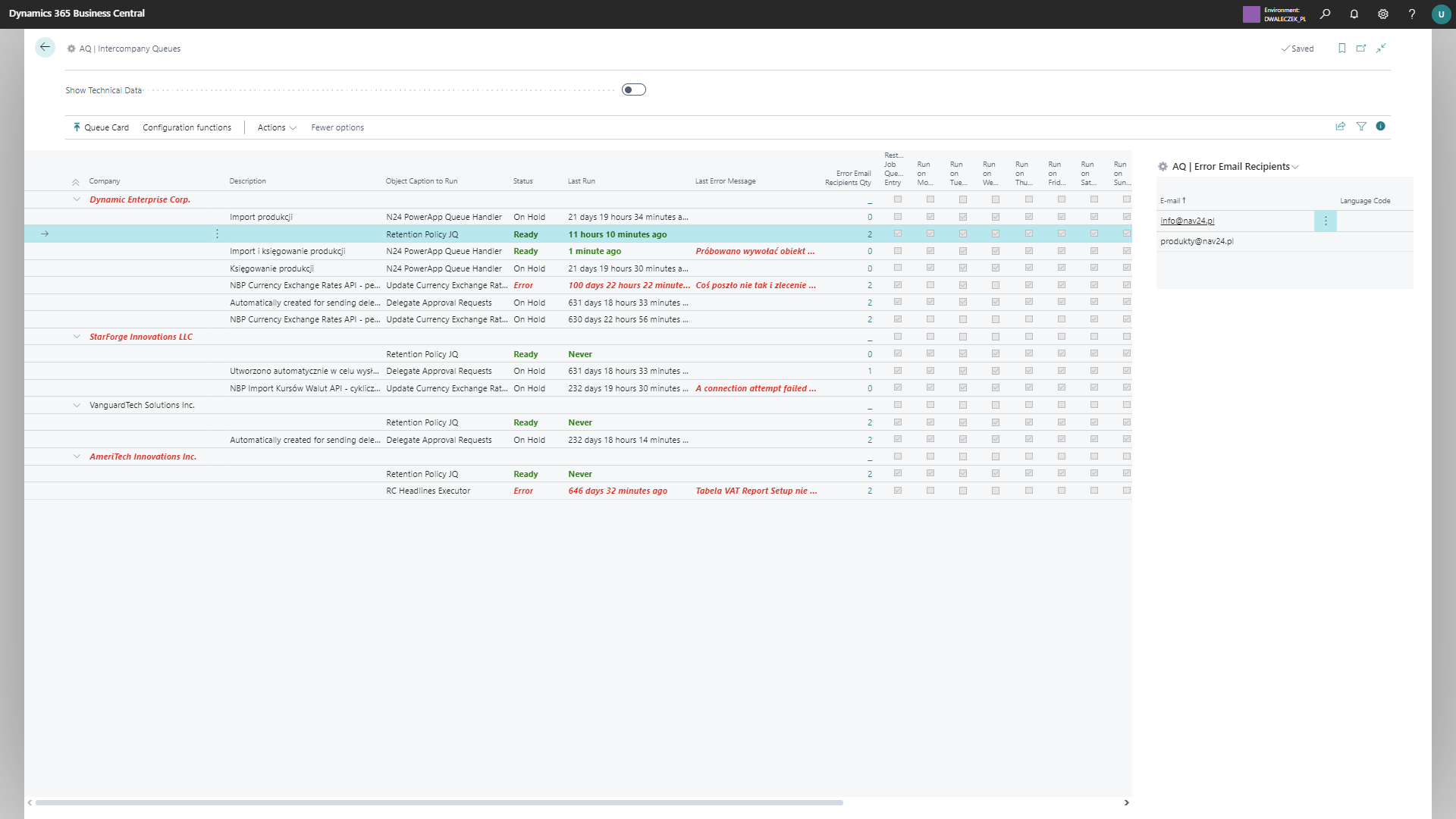This screenshot has width=1456, height=819.
Task: Open the user account avatar
Action: point(1441,14)
